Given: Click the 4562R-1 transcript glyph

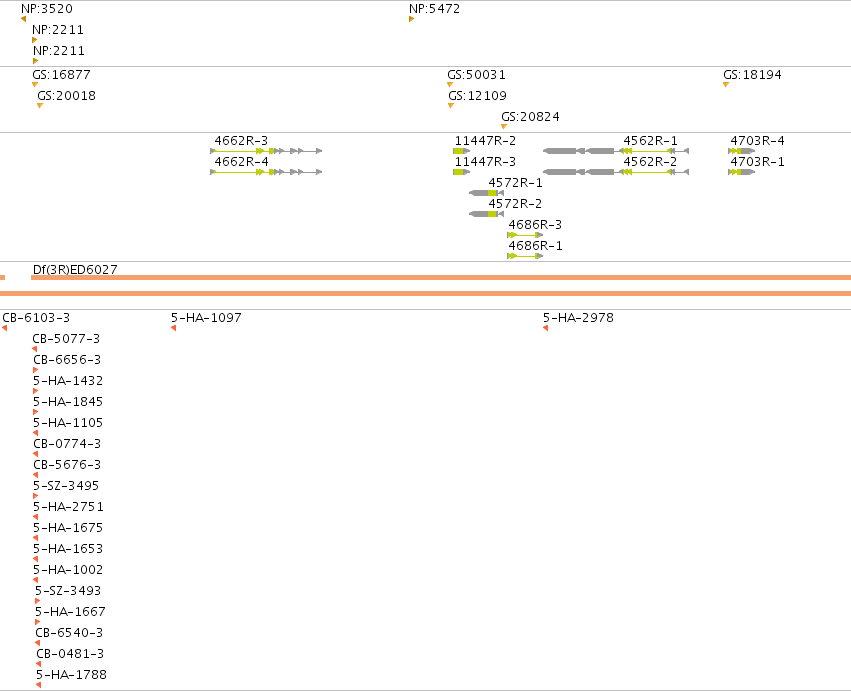Looking at the screenshot, I should coord(616,151).
